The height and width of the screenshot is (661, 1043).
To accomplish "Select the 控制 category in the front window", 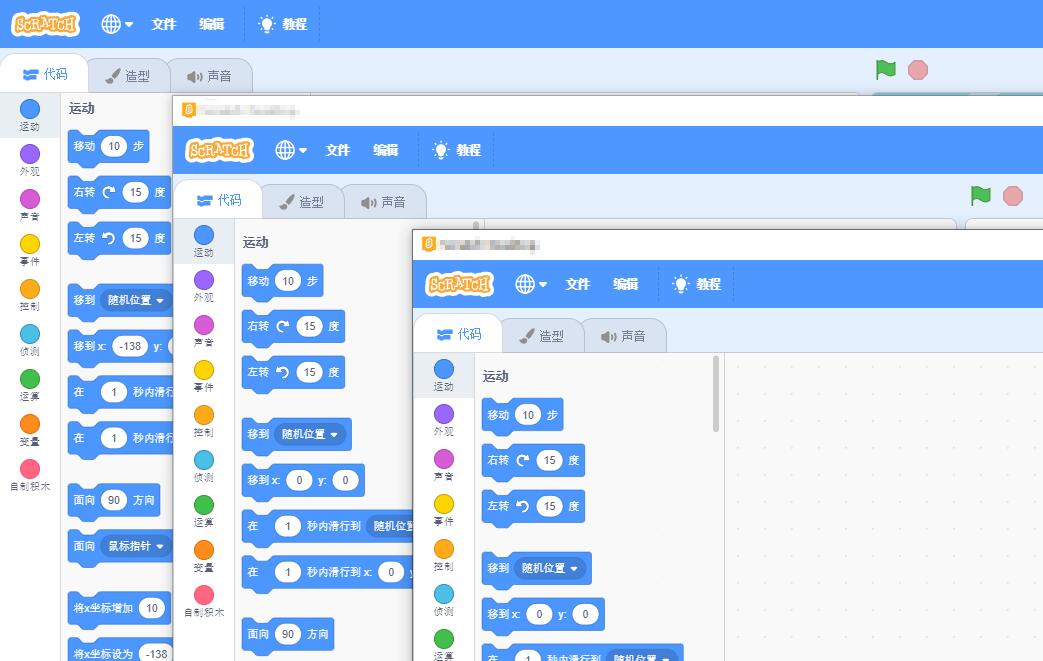I will (444, 555).
